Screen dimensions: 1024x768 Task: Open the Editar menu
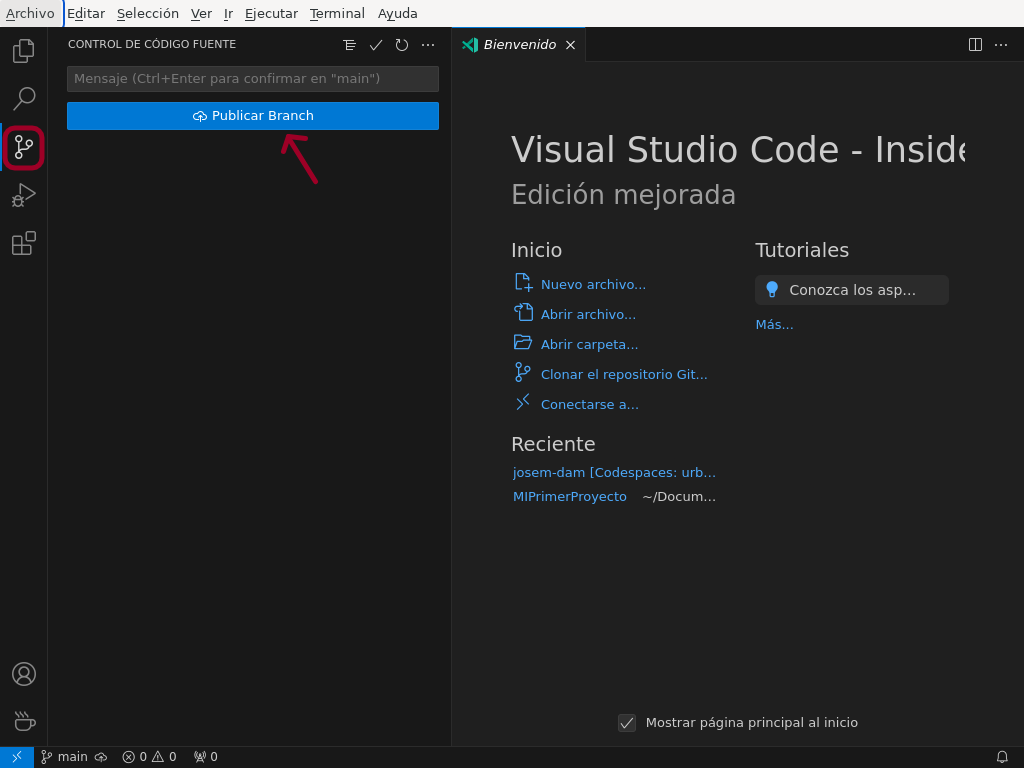click(x=86, y=14)
